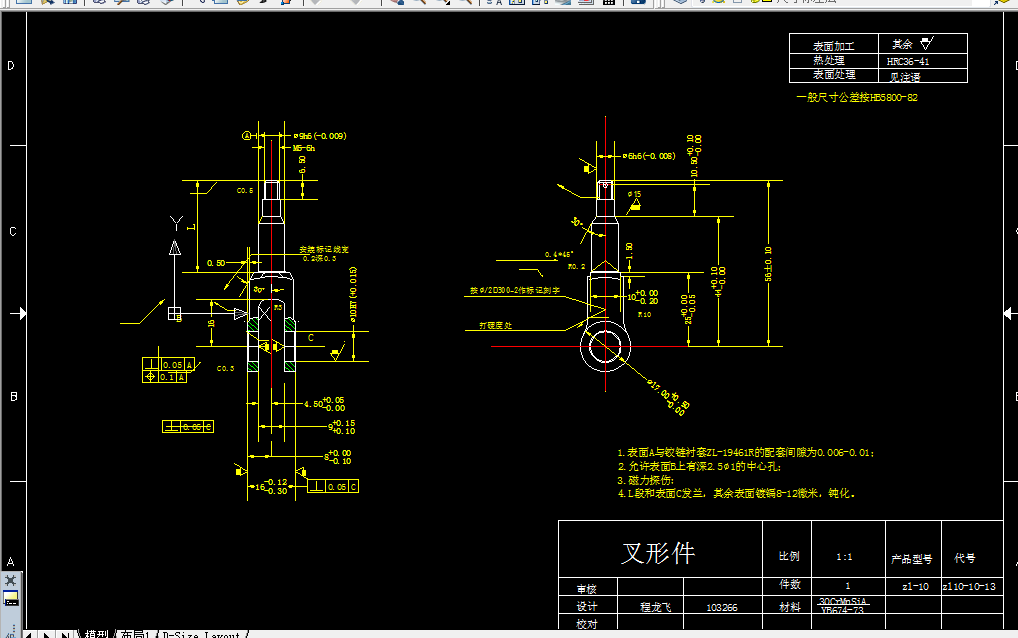1018x638 pixels.
Task: Paste objects from the clipboard
Action: click(x=242, y=5)
